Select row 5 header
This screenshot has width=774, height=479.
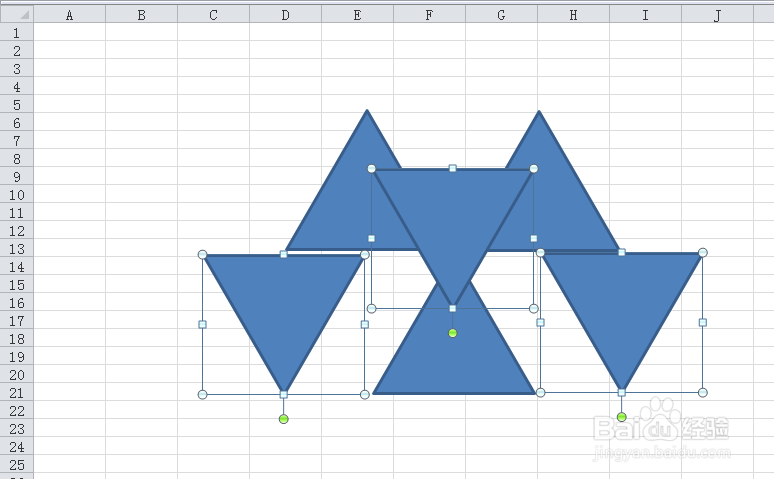pos(17,104)
